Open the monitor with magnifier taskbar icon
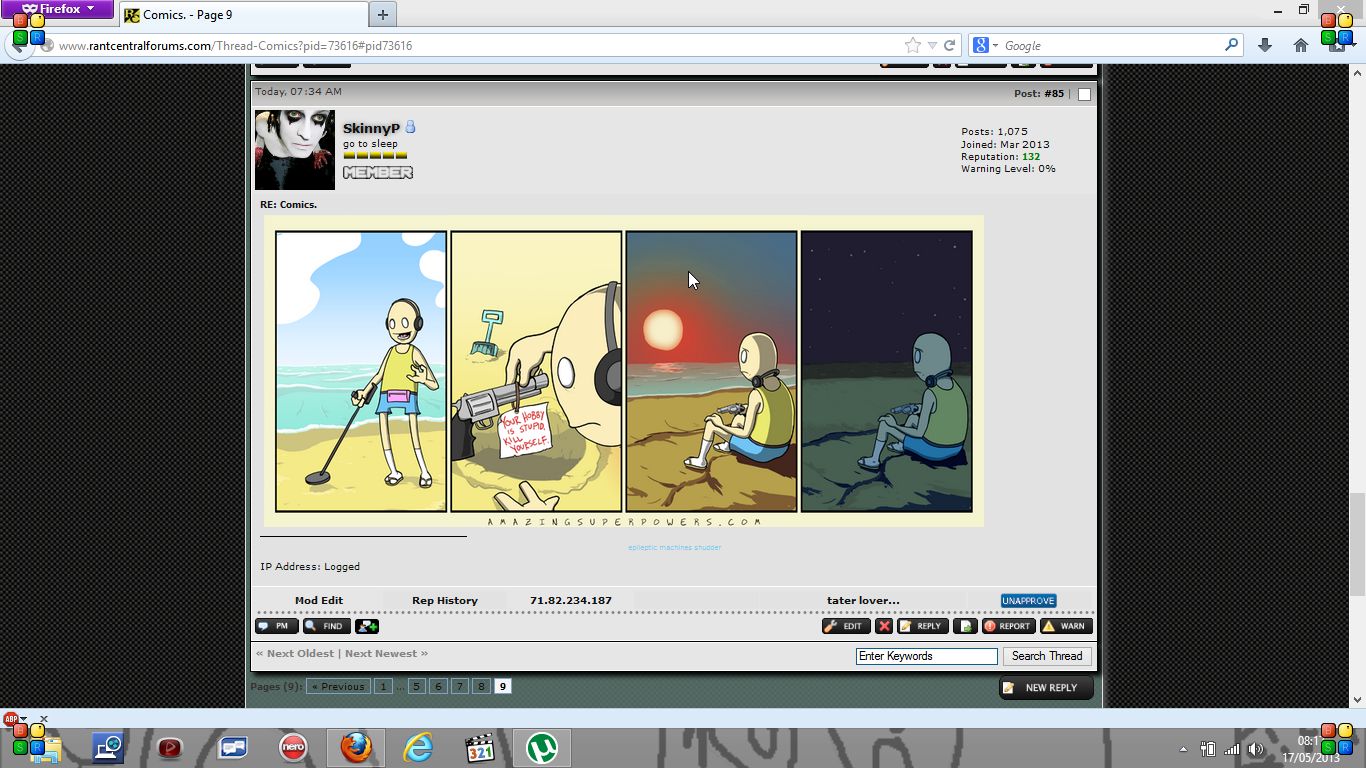The width and height of the screenshot is (1366, 768). tap(108, 748)
